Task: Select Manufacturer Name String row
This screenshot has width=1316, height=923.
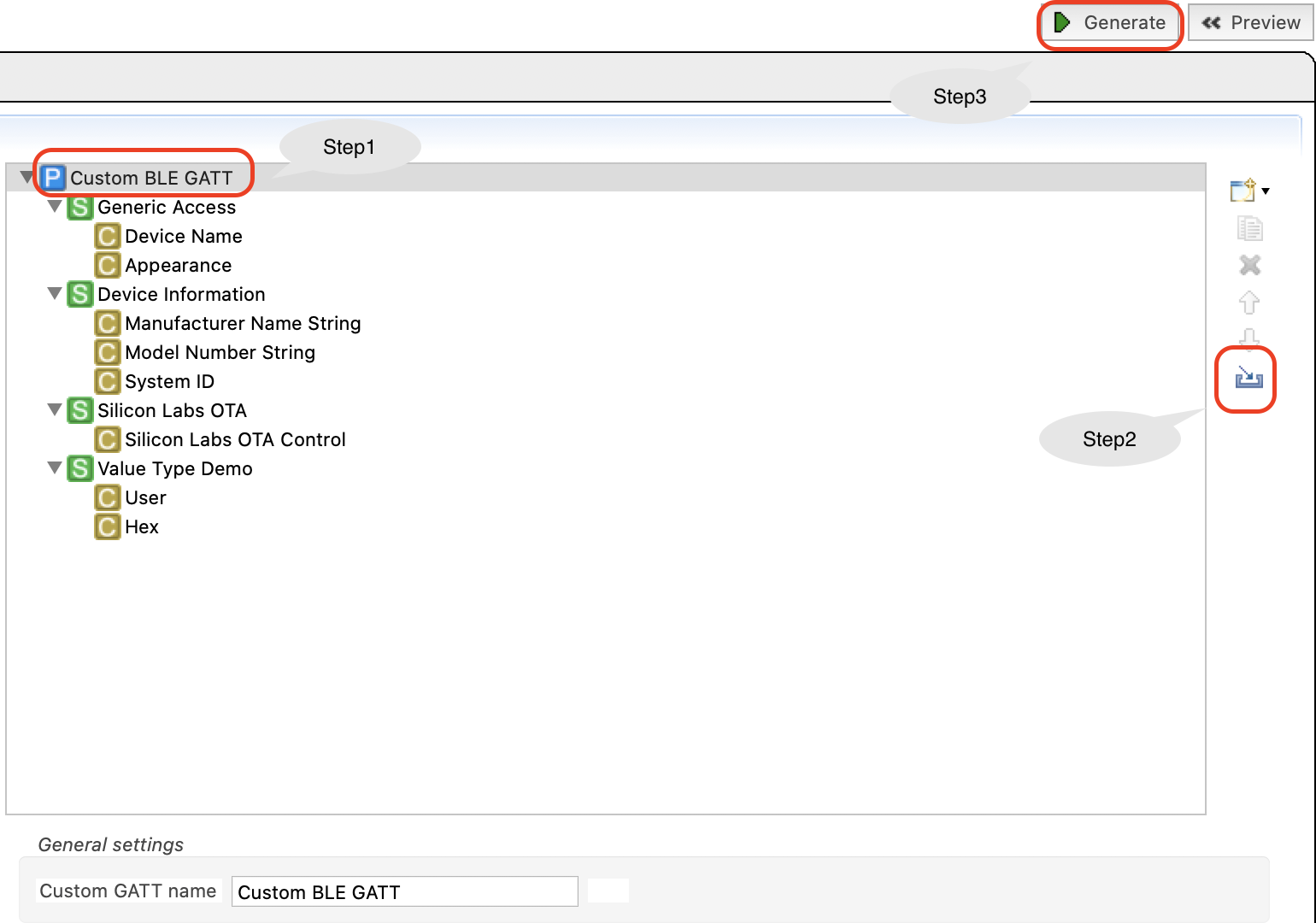Action: (243, 323)
